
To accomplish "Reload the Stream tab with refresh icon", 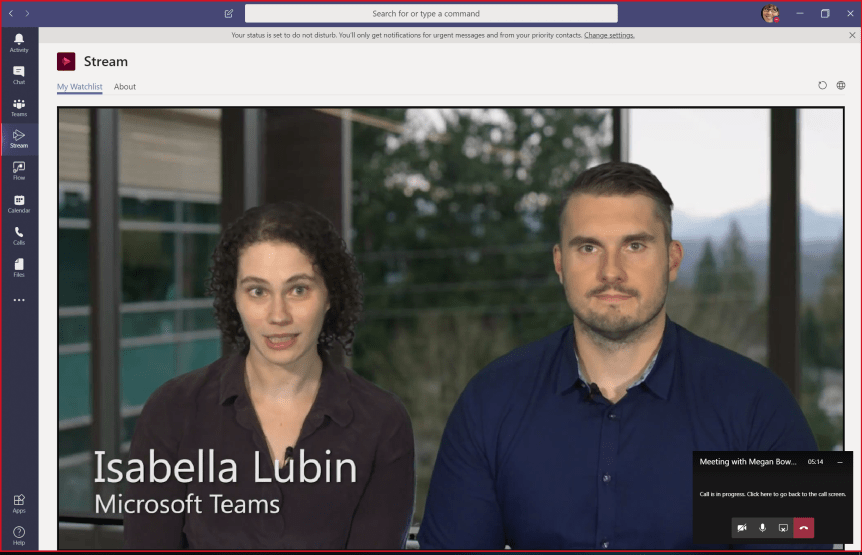I will 822,86.
